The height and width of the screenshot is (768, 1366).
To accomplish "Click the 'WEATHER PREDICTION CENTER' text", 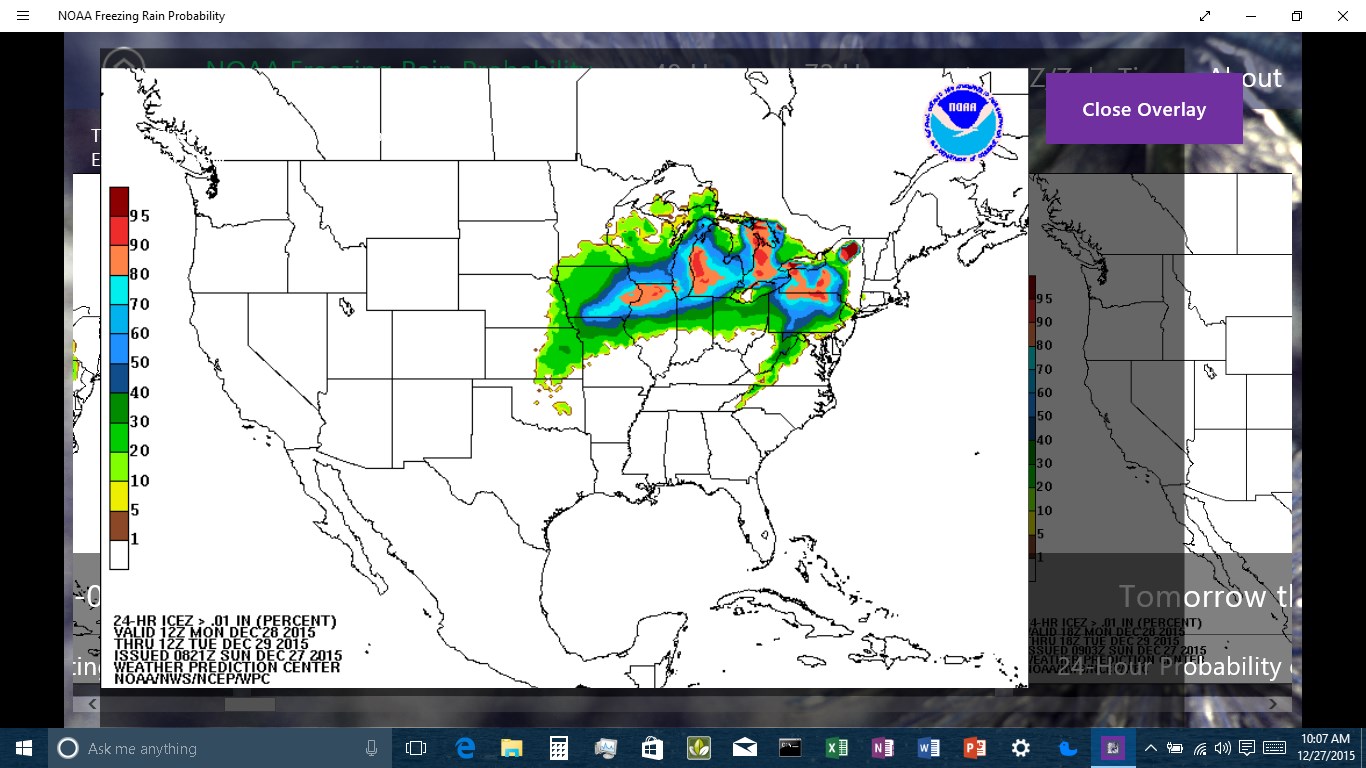I will [x=227, y=667].
